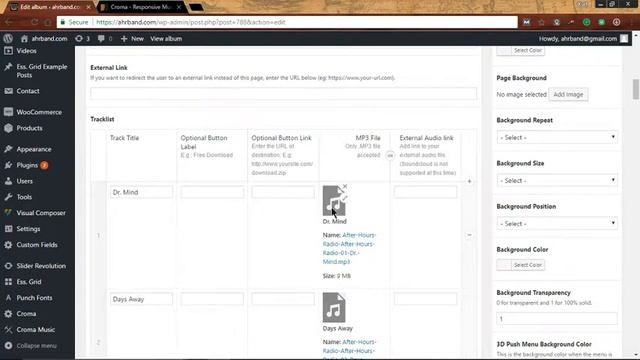Image resolution: width=640 pixels, height=360 pixels.
Task: Click the Days Away music file thumbnail
Action: coord(334,307)
